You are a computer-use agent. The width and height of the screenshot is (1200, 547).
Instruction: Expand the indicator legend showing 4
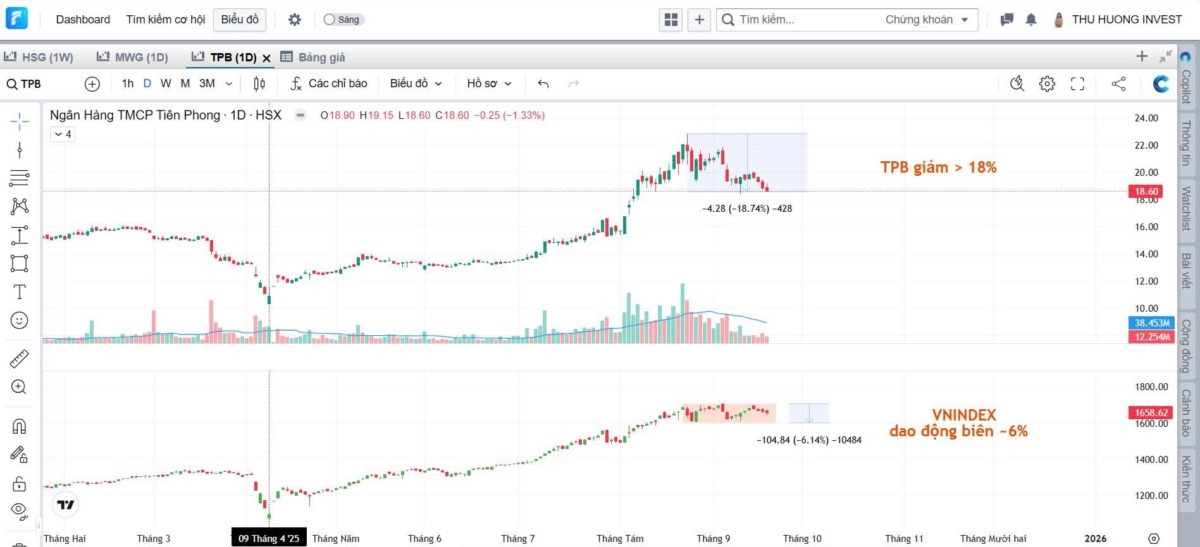(x=62, y=133)
